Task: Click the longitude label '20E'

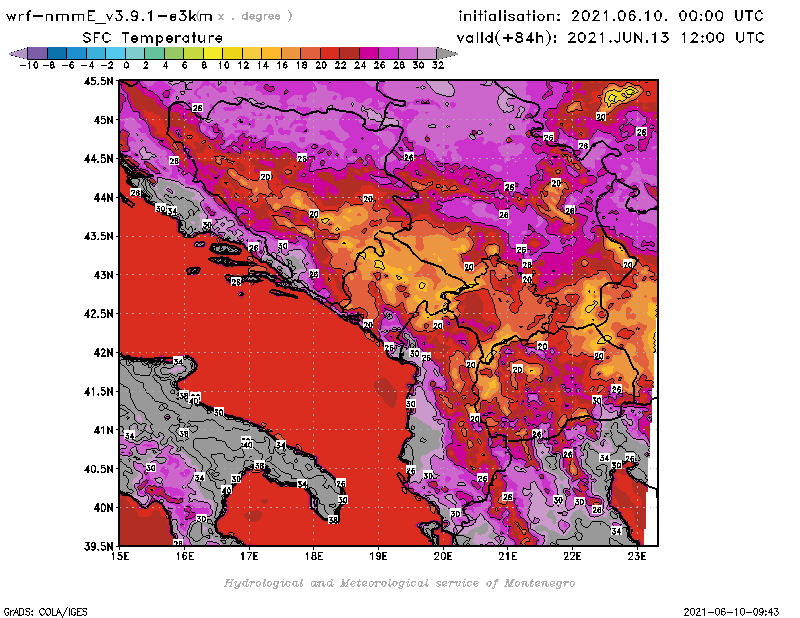Action: click(443, 556)
